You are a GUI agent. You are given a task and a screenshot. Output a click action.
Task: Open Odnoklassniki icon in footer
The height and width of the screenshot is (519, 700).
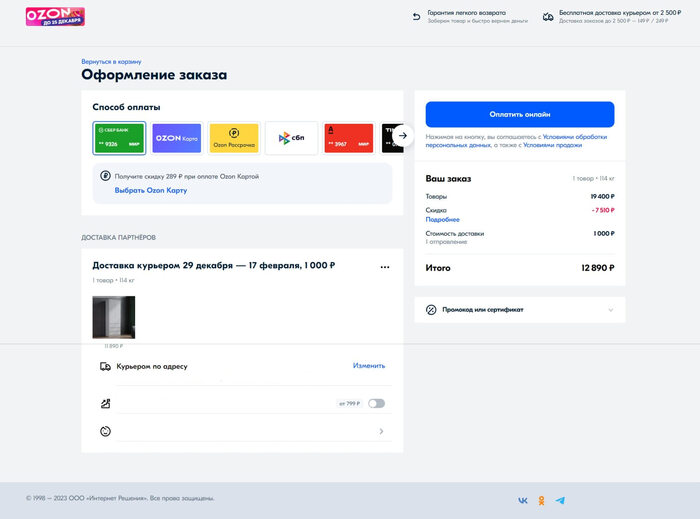542,500
